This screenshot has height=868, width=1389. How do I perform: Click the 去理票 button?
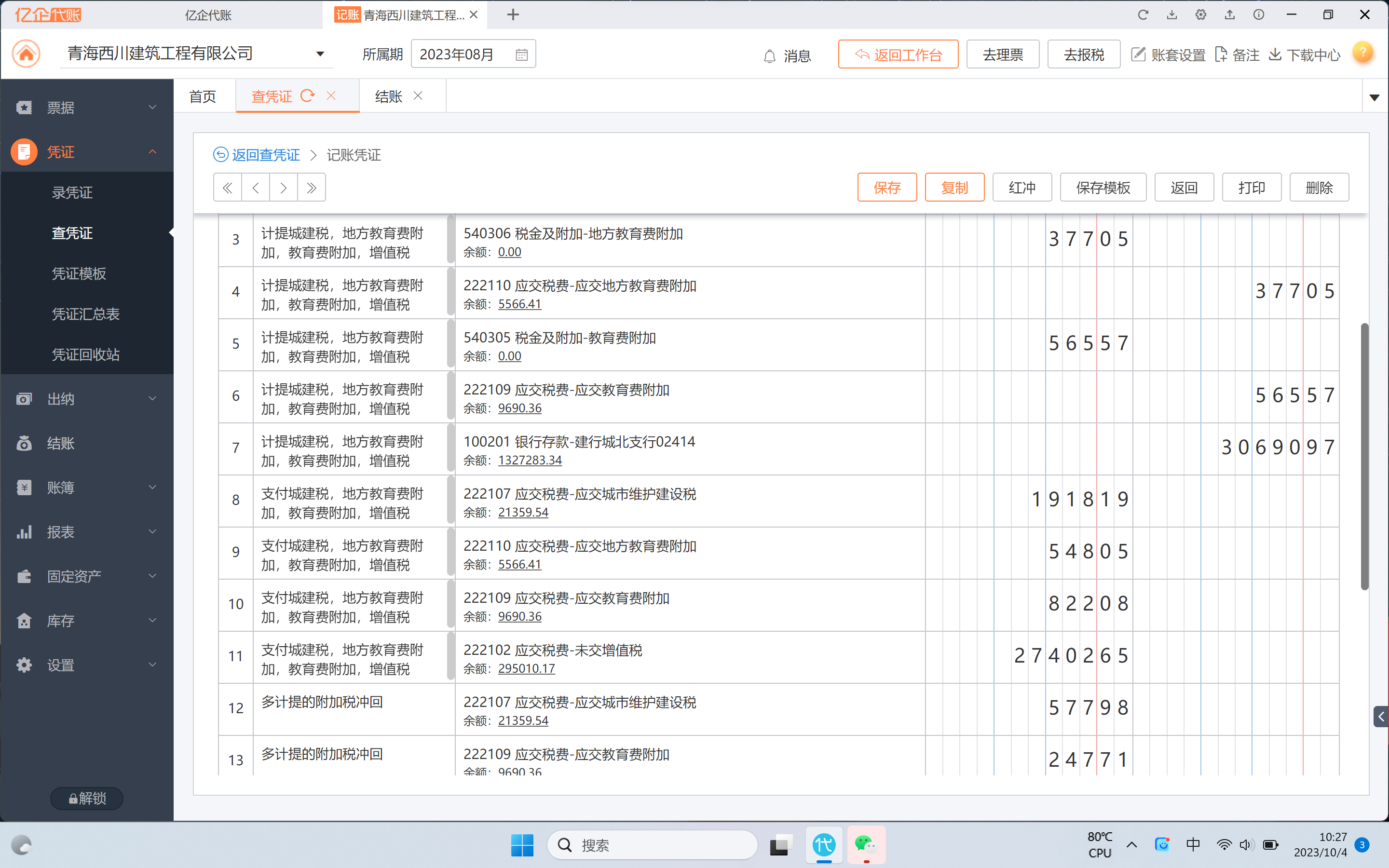point(1003,54)
